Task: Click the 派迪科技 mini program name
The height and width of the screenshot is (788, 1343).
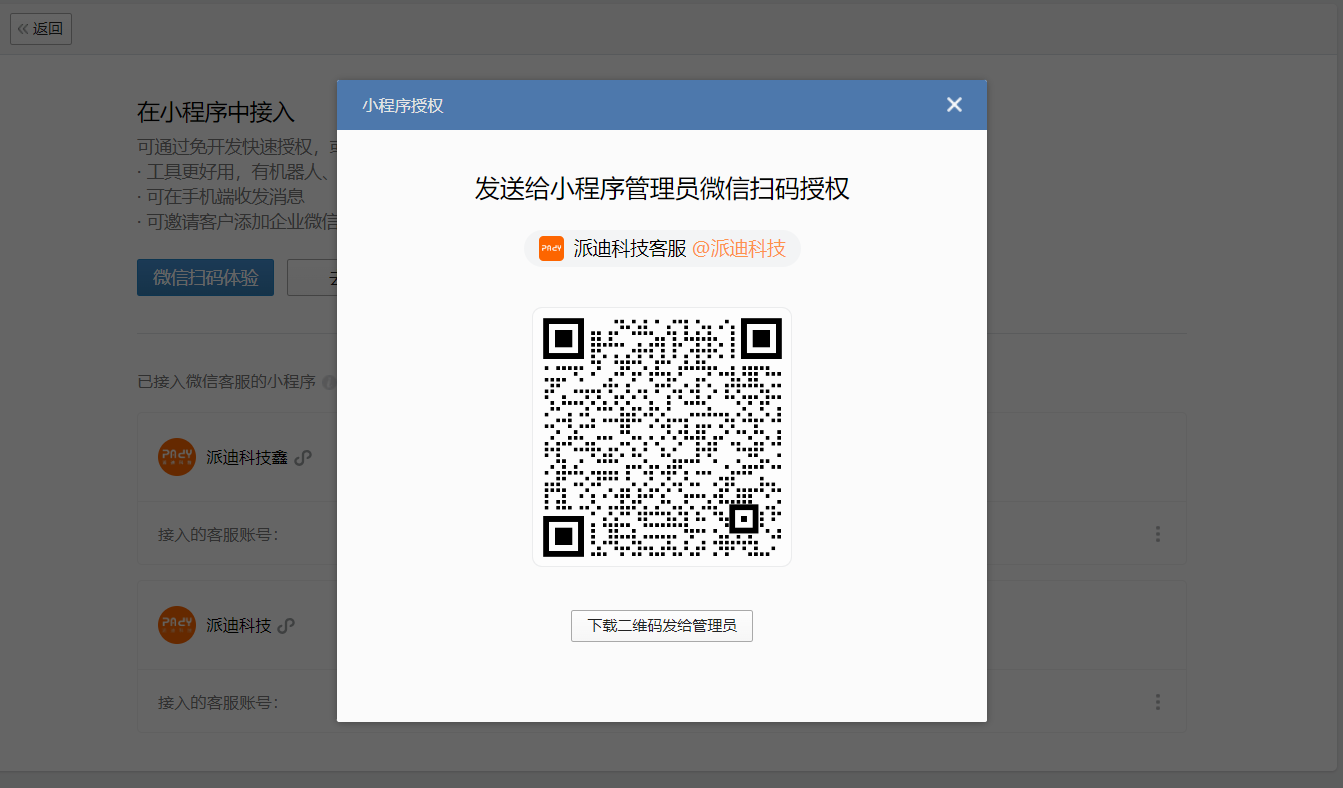Action: click(238, 625)
